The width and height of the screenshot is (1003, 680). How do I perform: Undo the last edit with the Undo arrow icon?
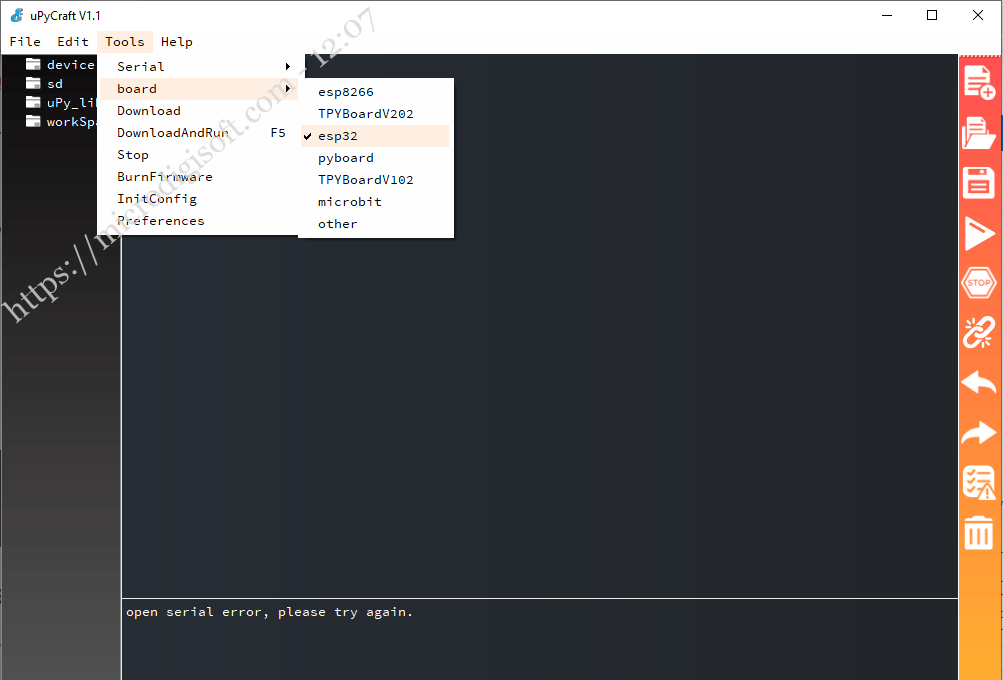(x=978, y=383)
